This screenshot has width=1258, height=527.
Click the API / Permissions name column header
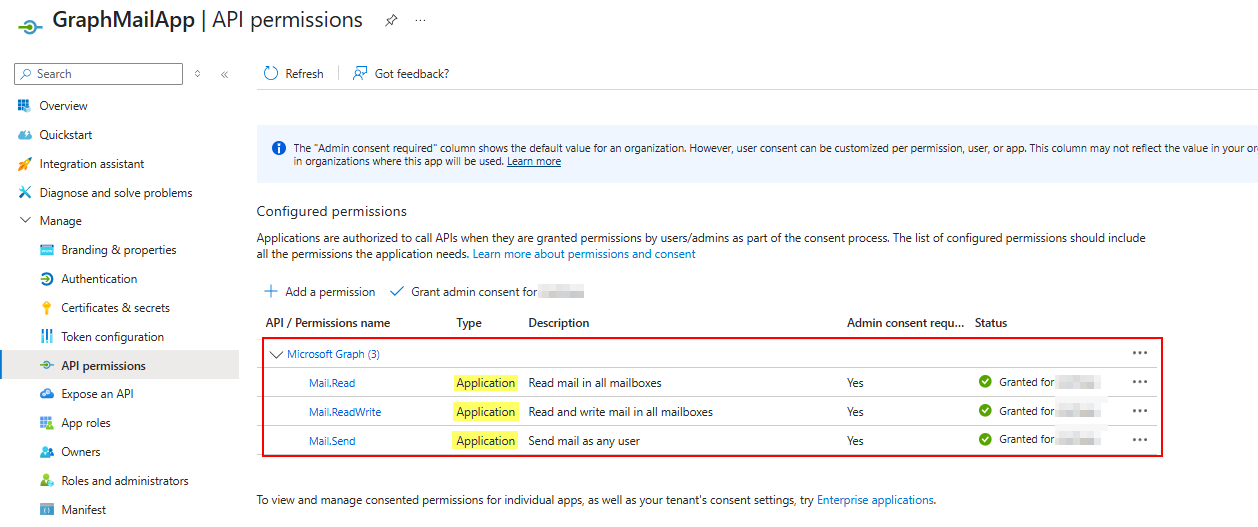click(x=328, y=323)
